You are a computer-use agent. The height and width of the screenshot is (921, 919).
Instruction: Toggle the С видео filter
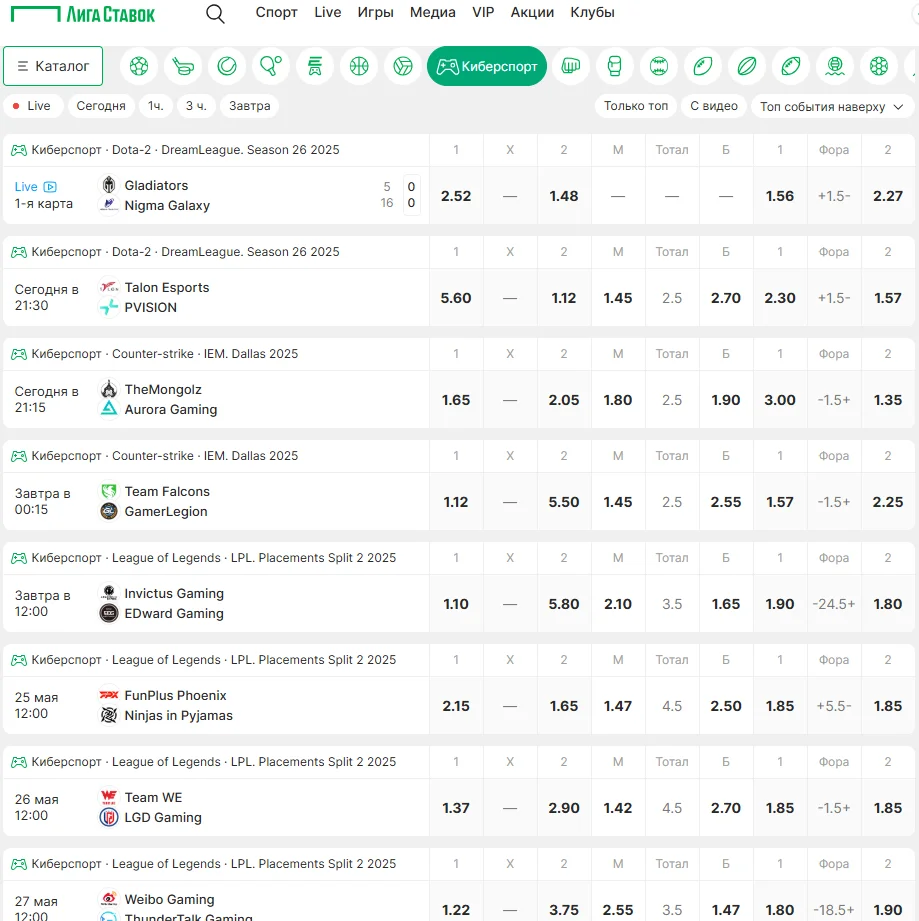pyautogui.click(x=714, y=106)
